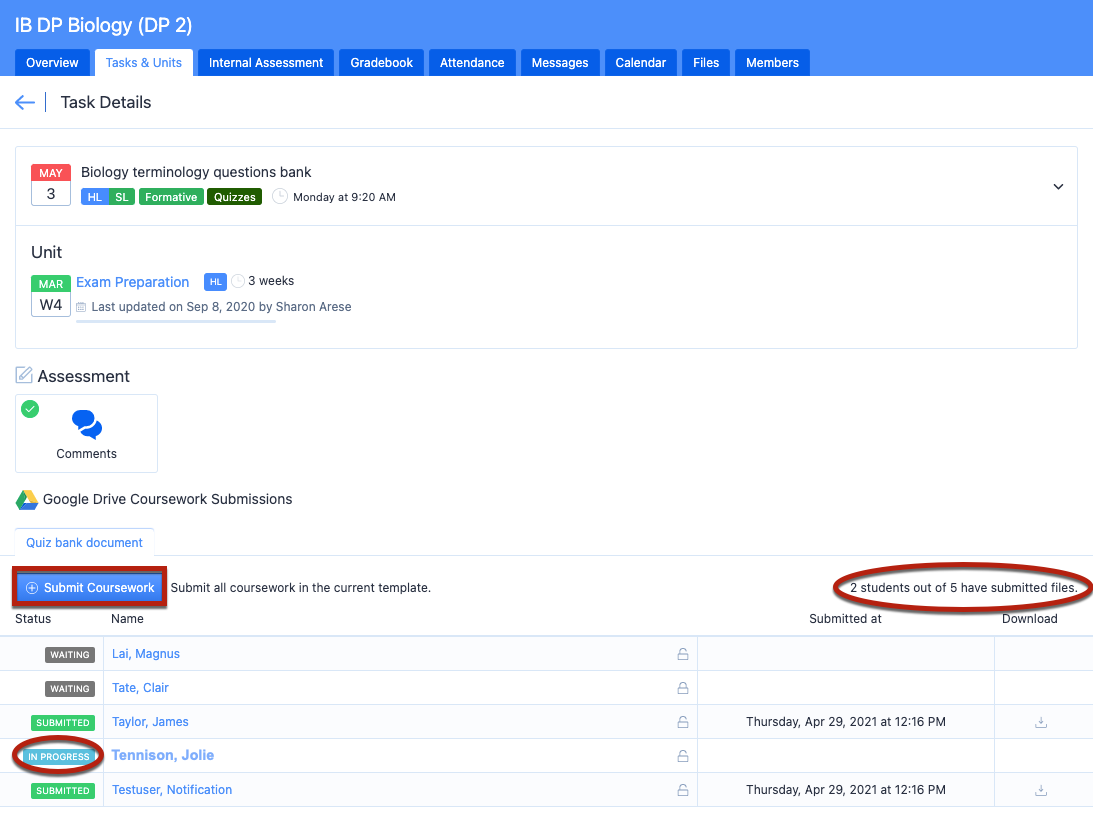Screen dimensions: 1093x818
Task: Click the May 3 date badge
Action: [x=51, y=185]
